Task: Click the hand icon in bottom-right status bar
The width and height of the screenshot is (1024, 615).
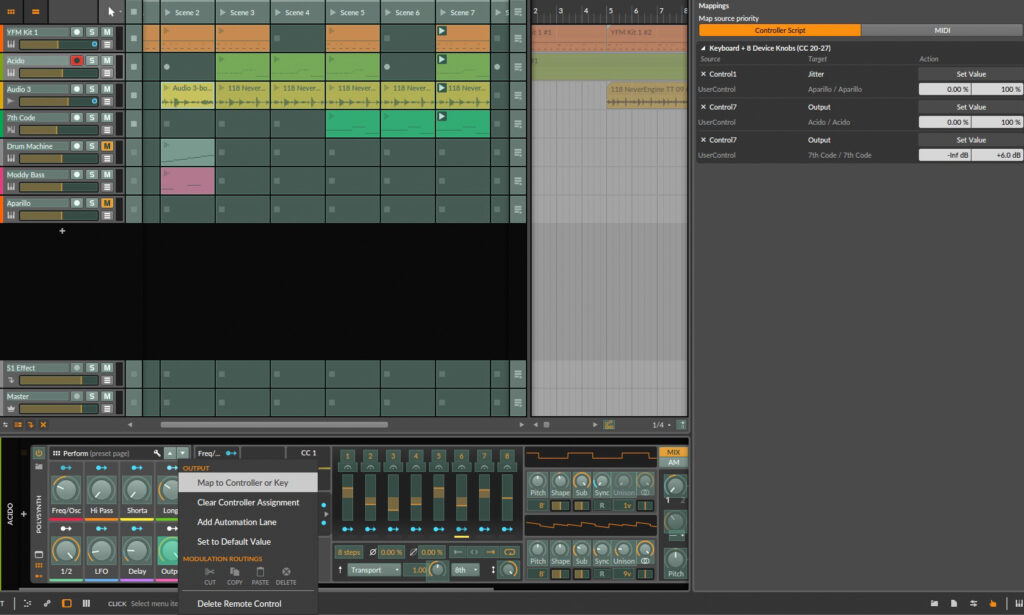Action: 993,603
